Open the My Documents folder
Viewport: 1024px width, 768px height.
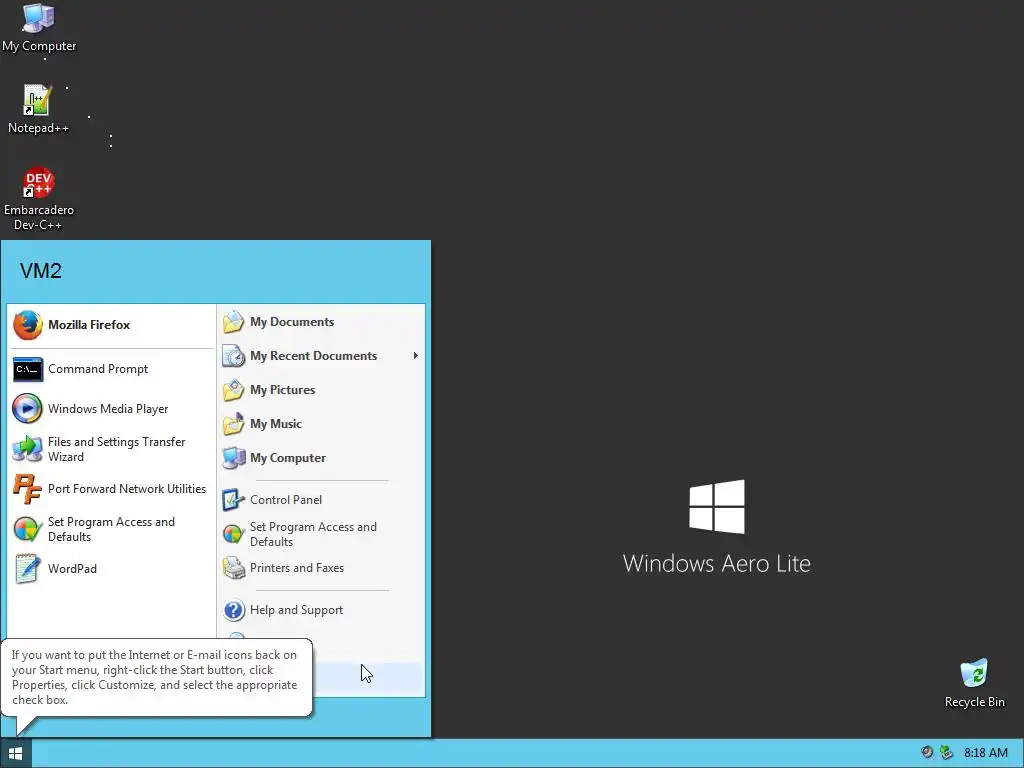pyautogui.click(x=321, y=322)
